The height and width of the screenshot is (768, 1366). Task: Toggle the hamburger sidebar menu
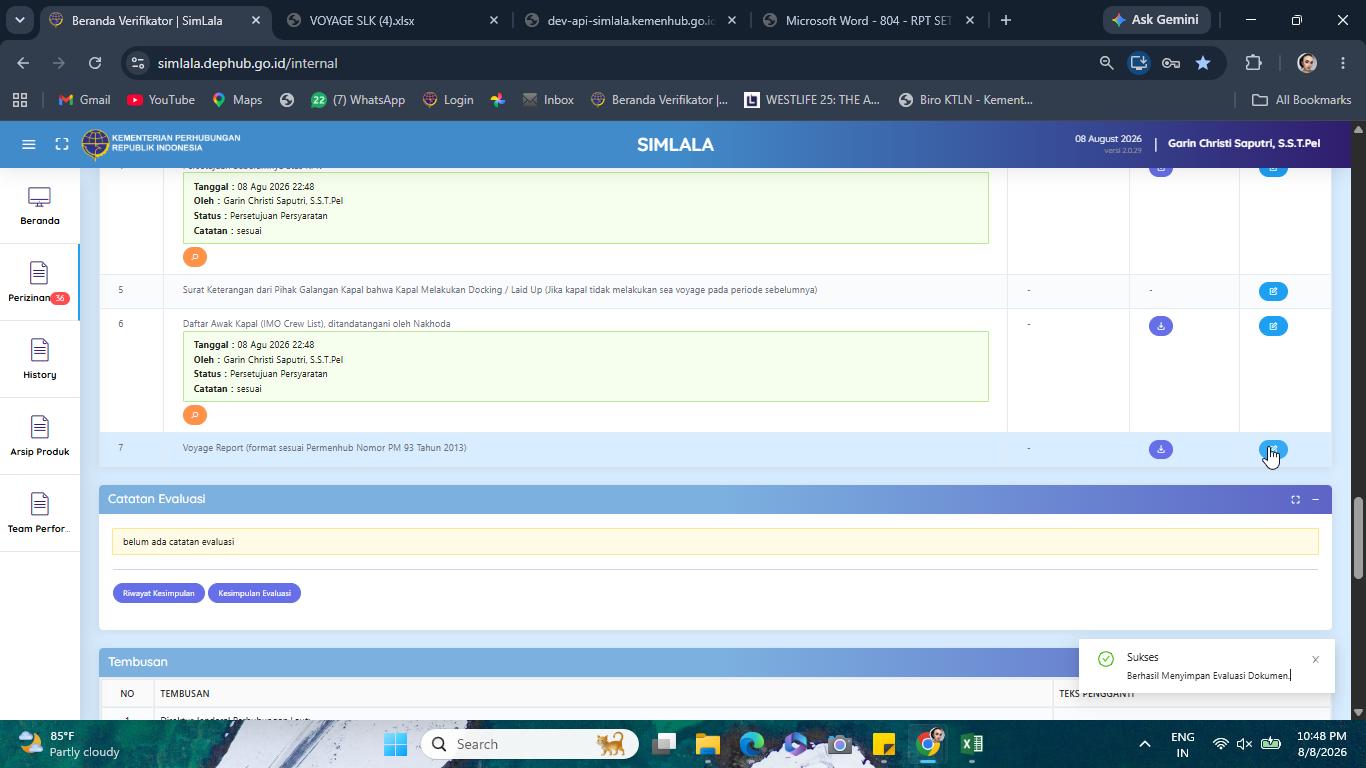click(x=29, y=144)
